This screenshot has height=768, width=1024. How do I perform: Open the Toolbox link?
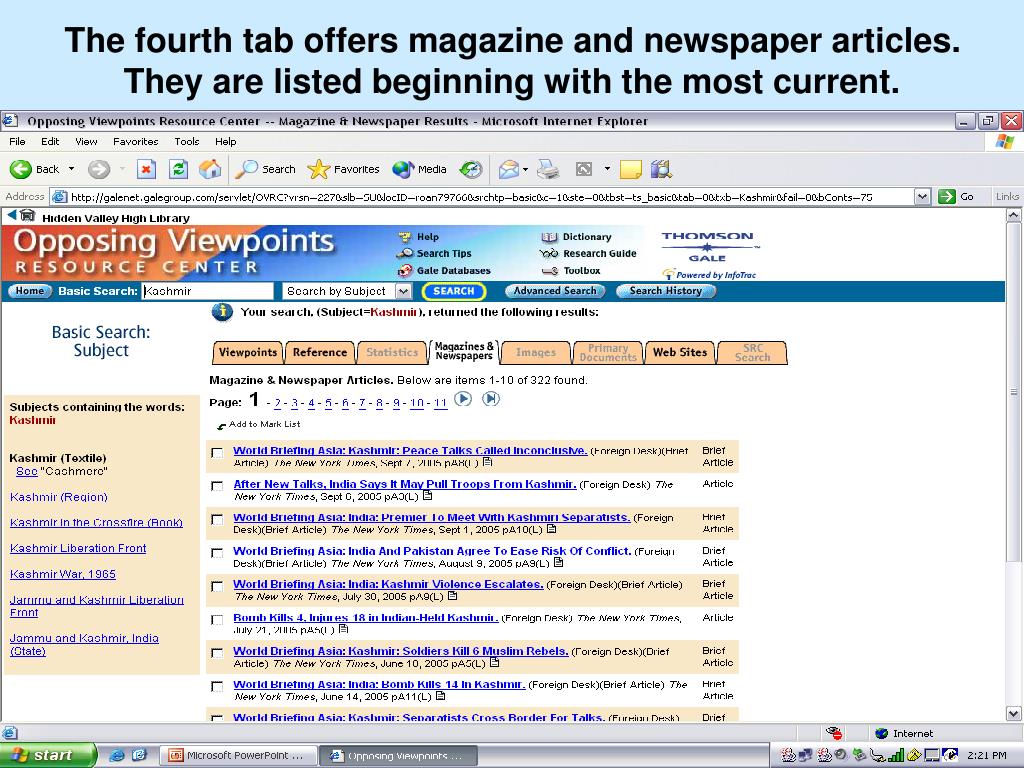coord(581,270)
